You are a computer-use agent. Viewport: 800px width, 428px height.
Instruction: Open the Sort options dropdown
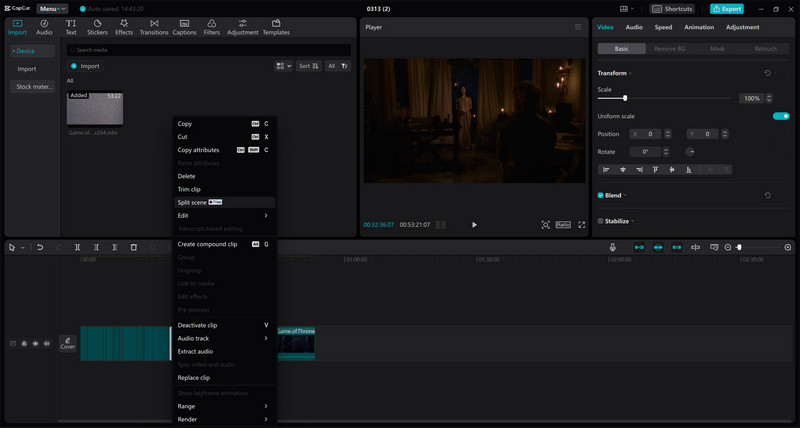[x=309, y=66]
